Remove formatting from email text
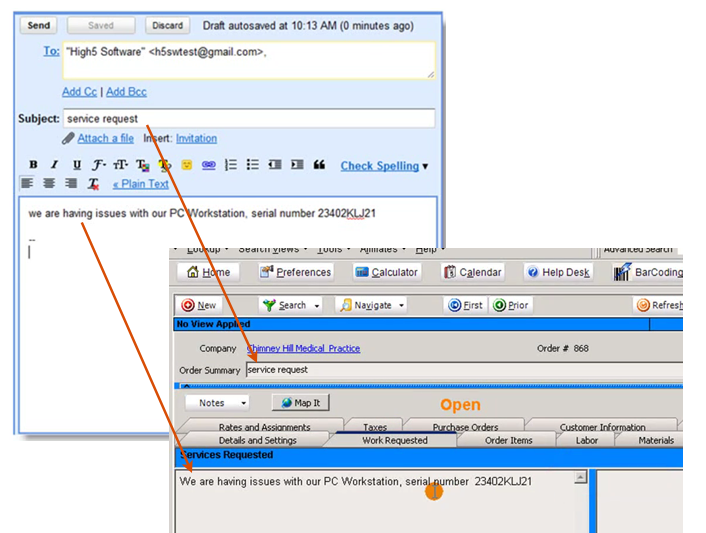Viewport: 706px width, 533px height. click(93, 184)
